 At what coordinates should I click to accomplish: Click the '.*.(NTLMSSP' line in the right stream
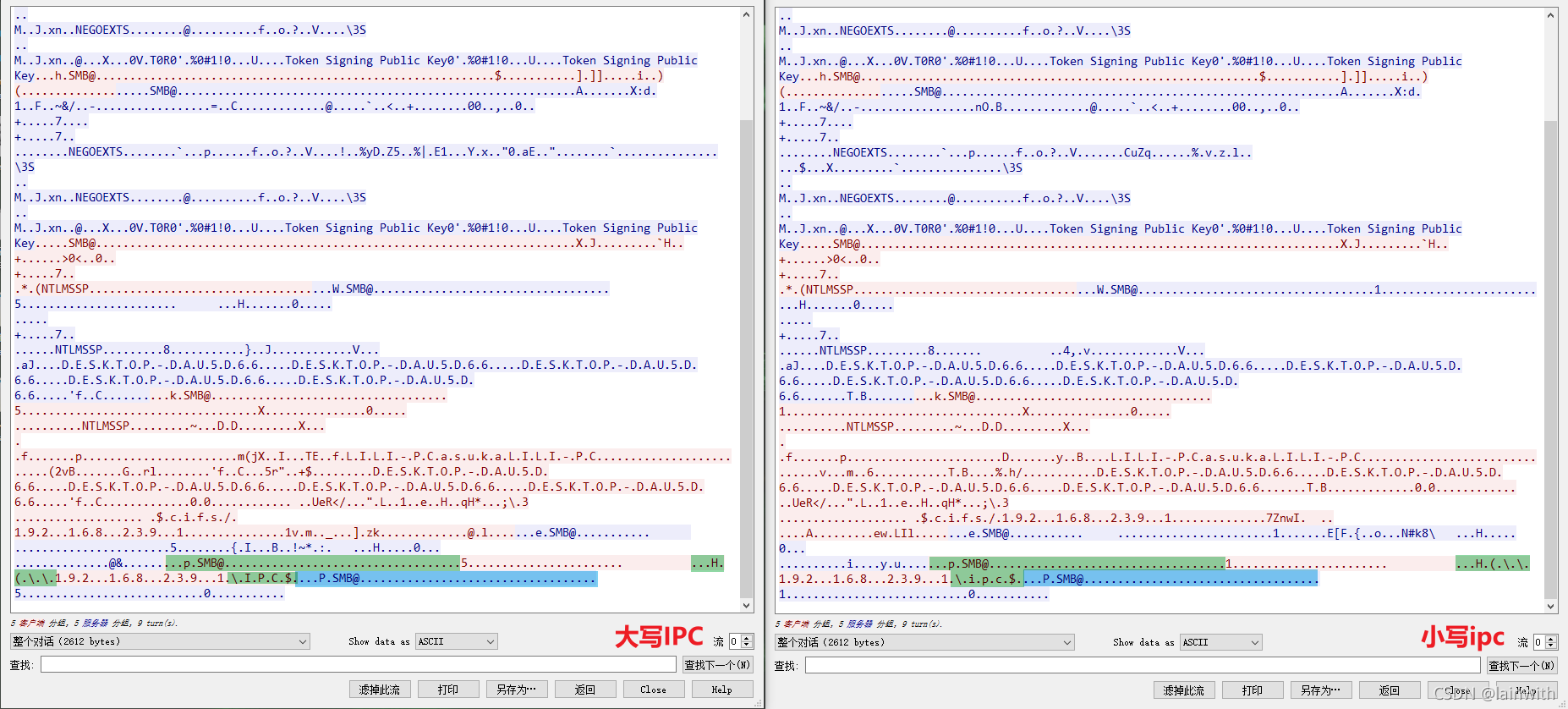click(1157, 289)
